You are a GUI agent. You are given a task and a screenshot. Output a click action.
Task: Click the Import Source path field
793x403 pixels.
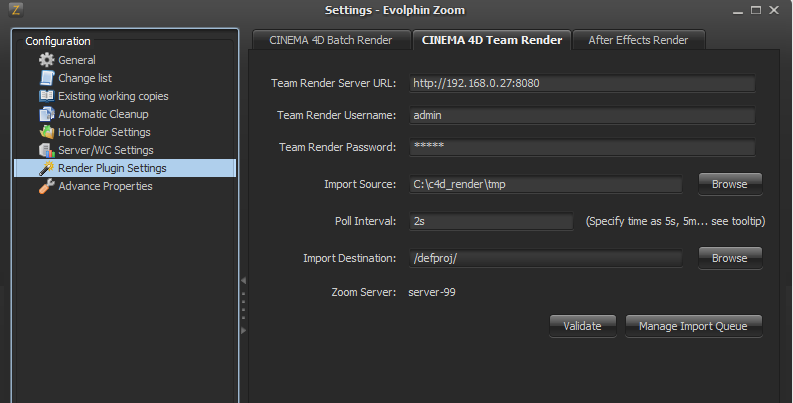pos(546,184)
